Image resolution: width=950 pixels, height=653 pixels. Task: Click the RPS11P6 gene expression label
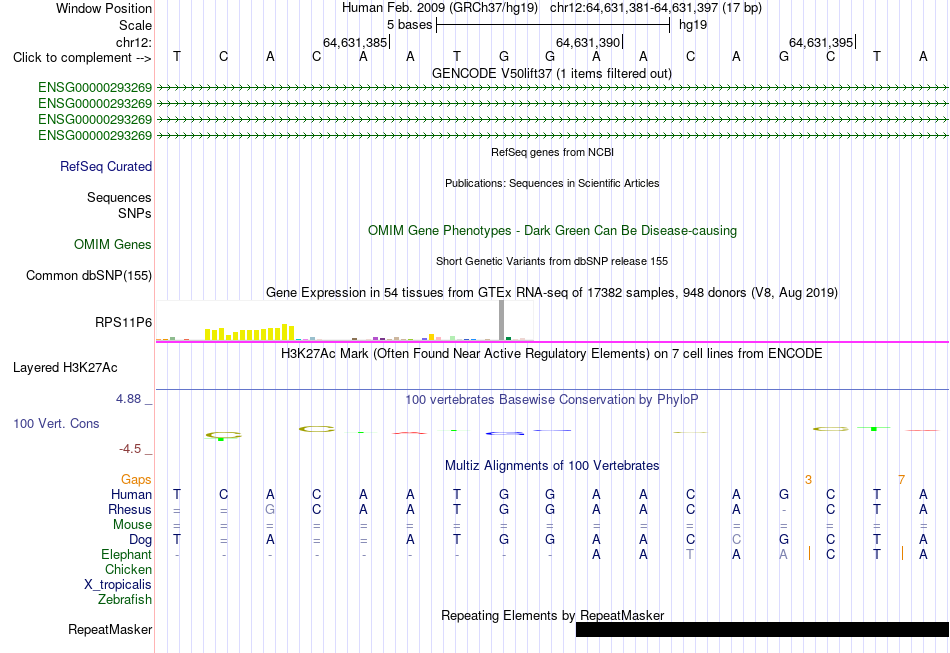[124, 322]
